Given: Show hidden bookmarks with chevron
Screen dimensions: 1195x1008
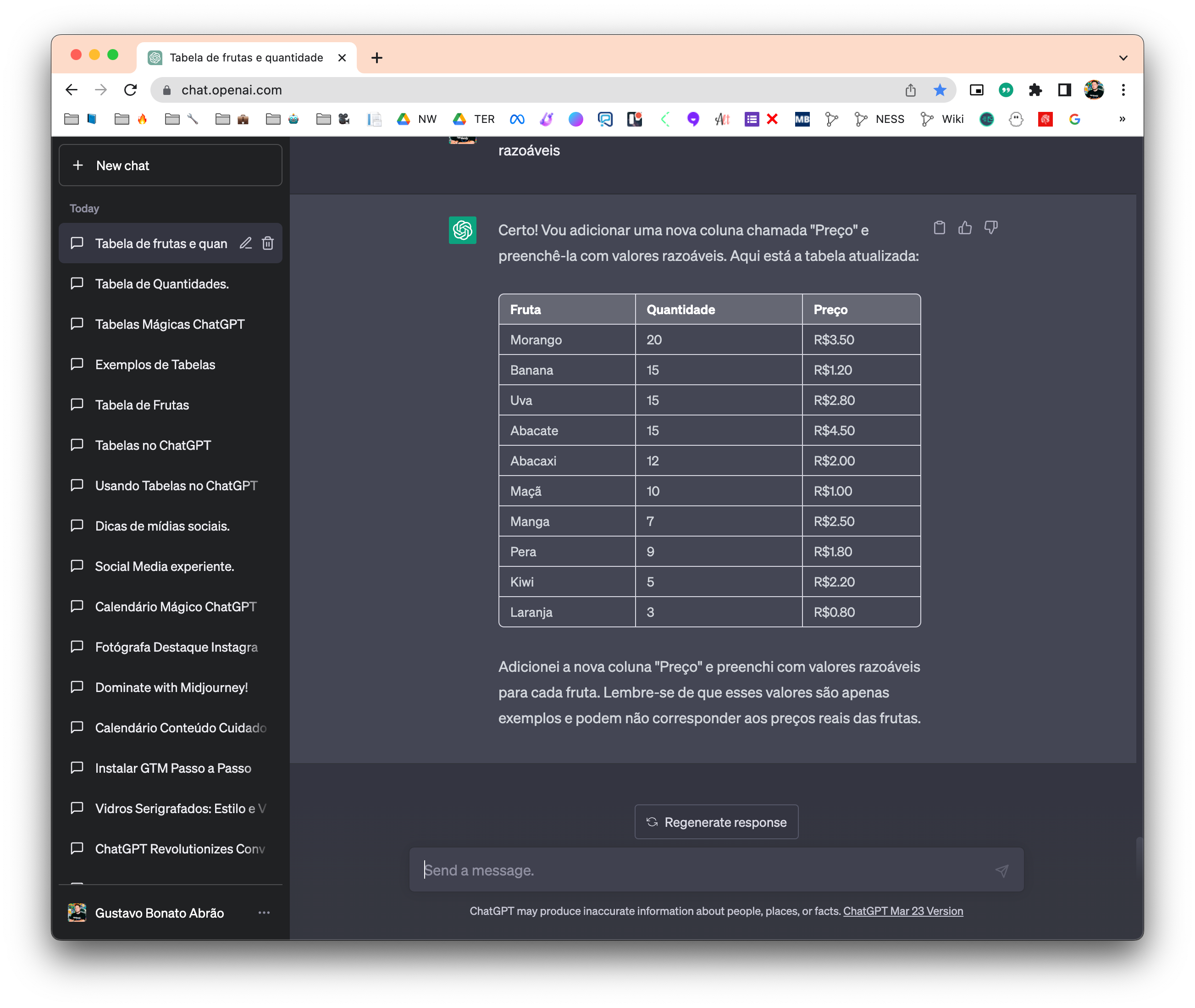Looking at the screenshot, I should coord(1123,119).
